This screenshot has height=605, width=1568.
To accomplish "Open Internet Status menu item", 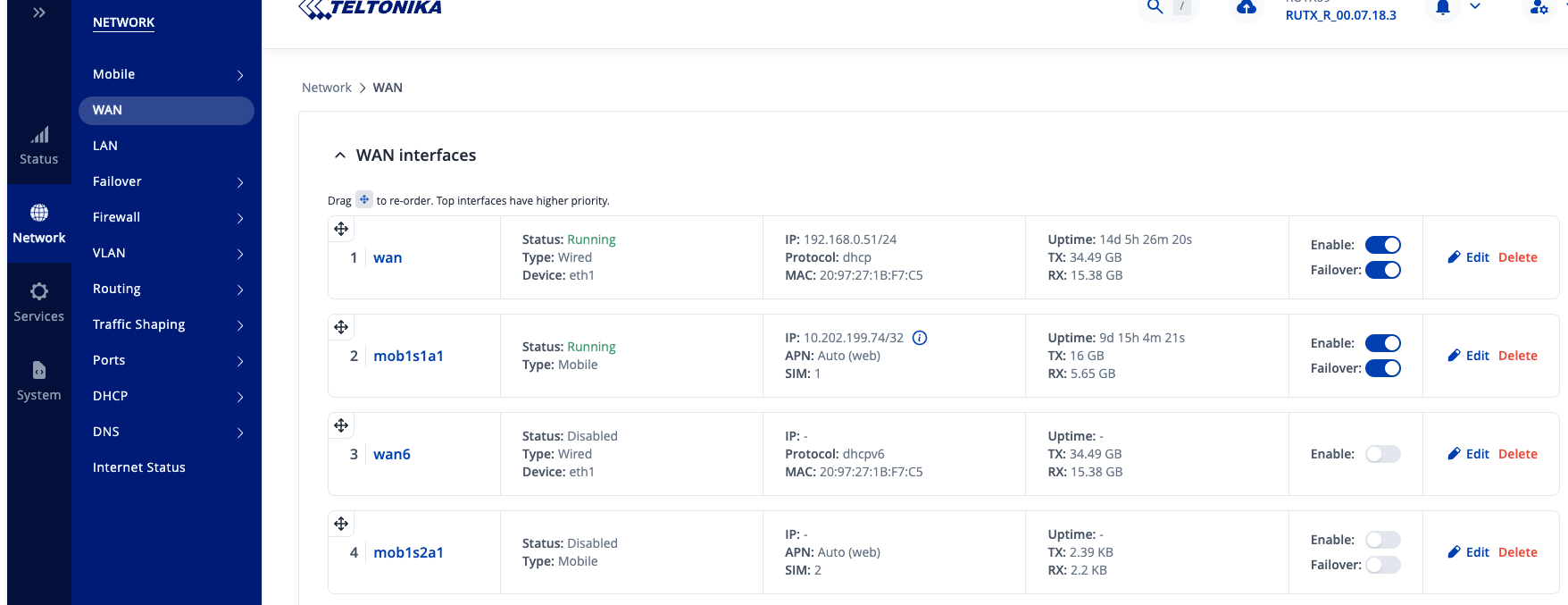I will 139,467.
